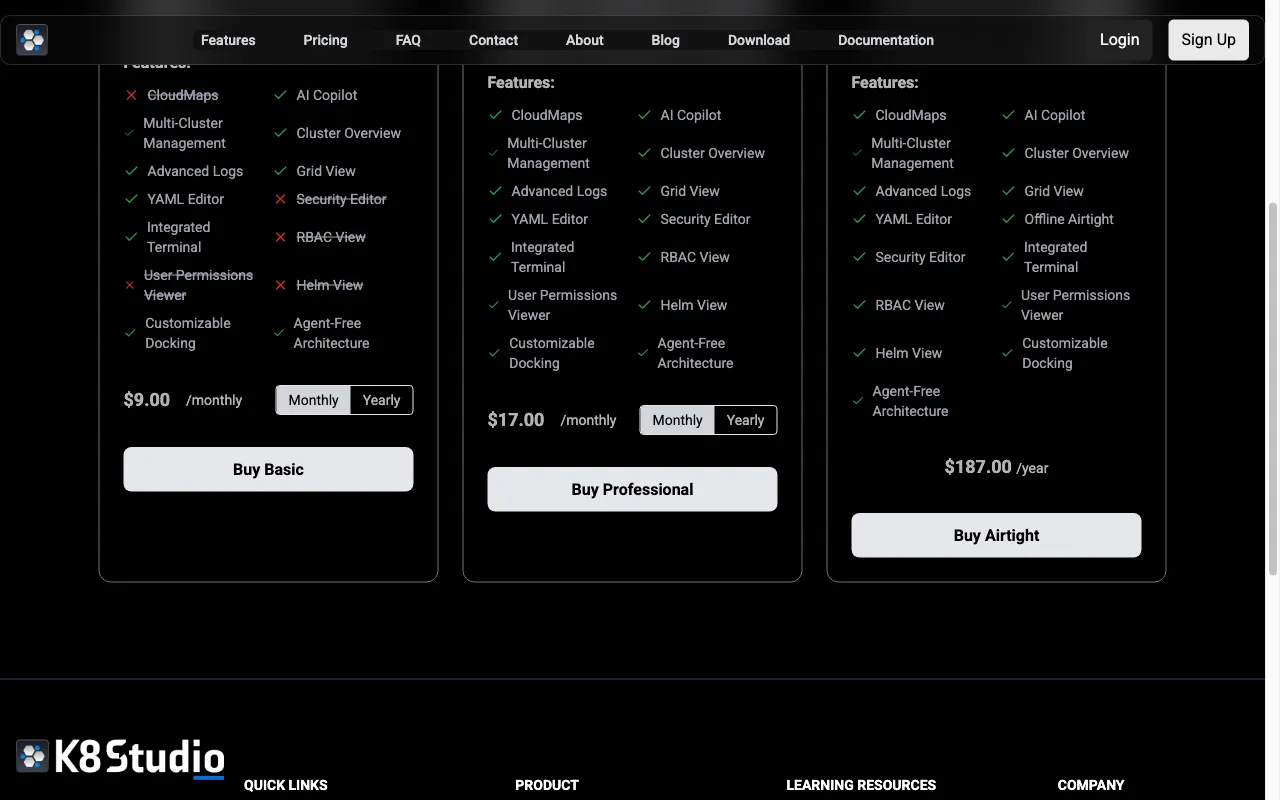The height and width of the screenshot is (800, 1280).
Task: Click struck-through Security Editor text in Basic plan
Action: [x=341, y=199]
